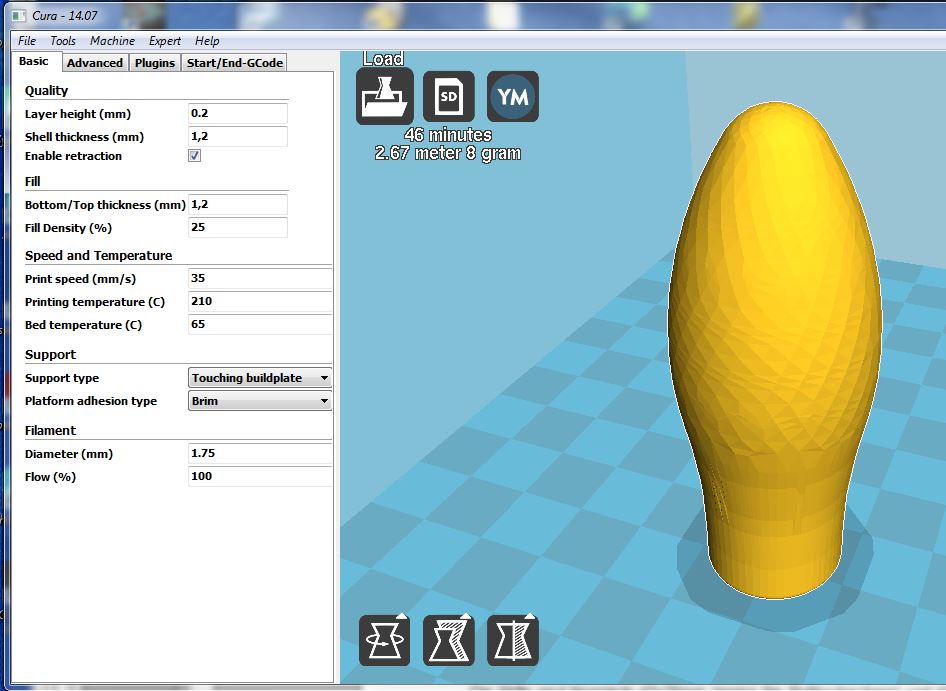The height and width of the screenshot is (691, 946).
Task: Click the YM YouMagine share icon
Action: pos(513,97)
